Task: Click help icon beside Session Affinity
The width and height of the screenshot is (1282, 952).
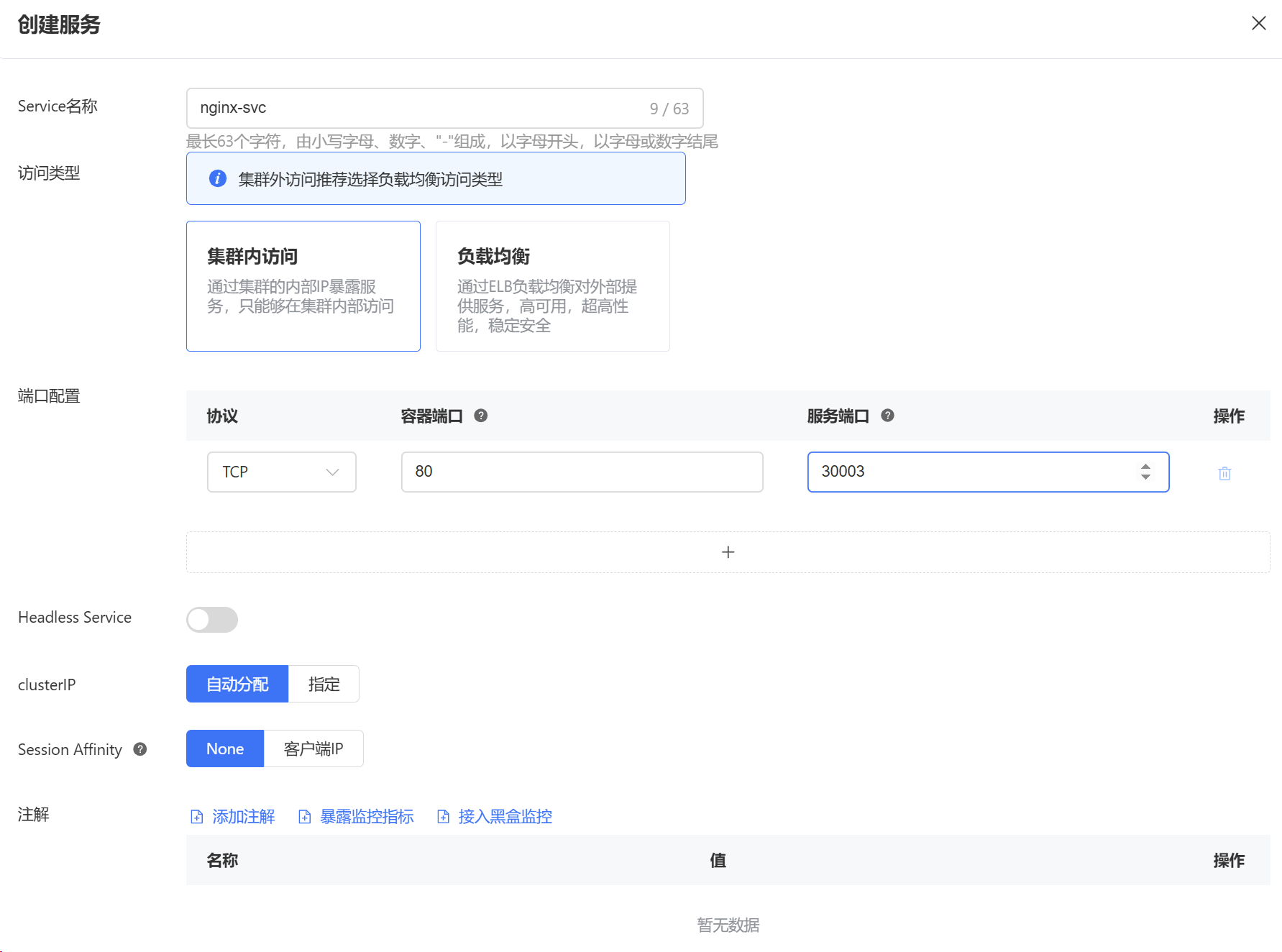Action: point(140,749)
